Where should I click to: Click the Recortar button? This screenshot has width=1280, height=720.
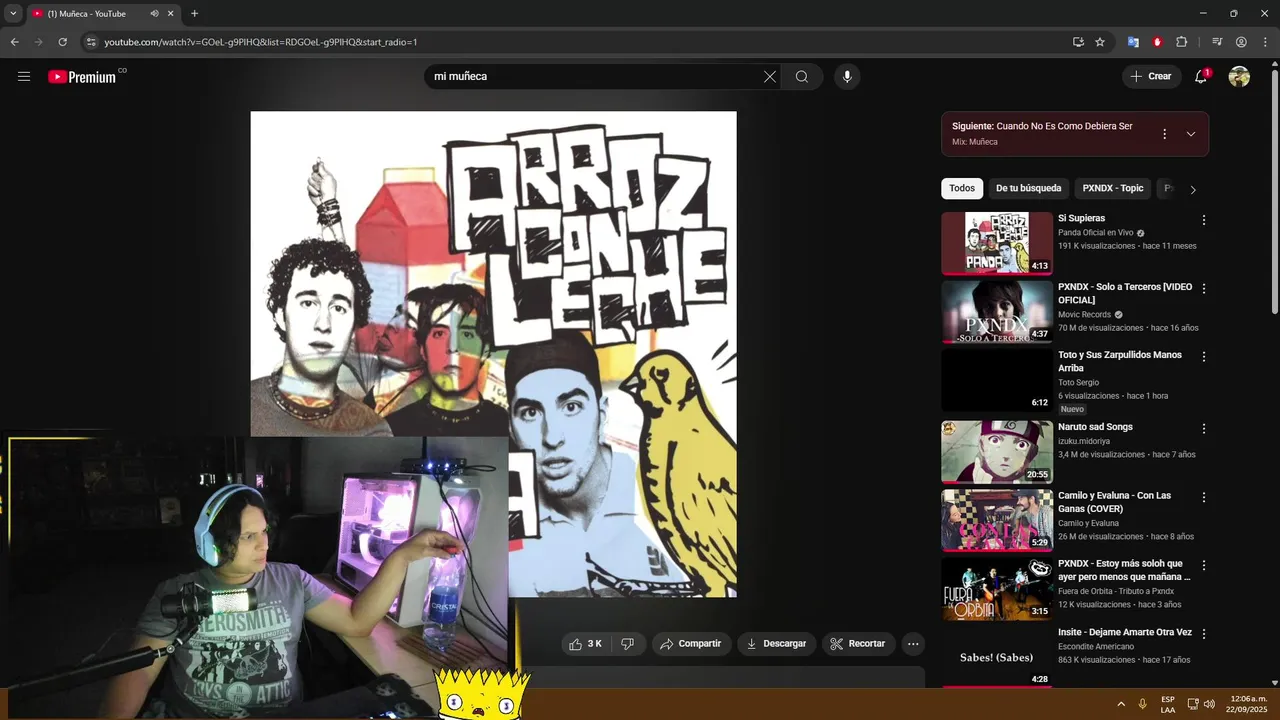pos(858,644)
